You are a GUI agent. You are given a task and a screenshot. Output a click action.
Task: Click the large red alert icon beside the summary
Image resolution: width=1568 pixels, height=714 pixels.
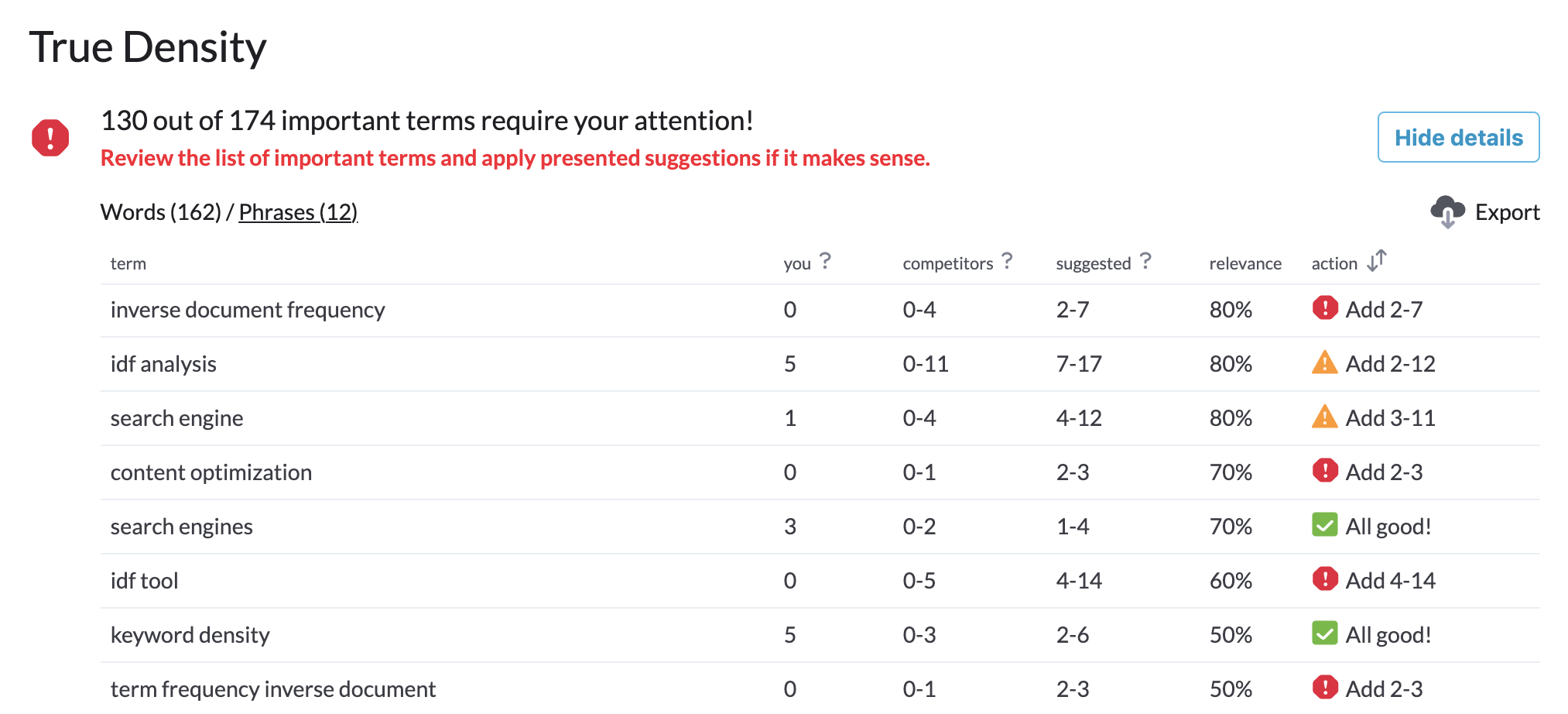50,138
